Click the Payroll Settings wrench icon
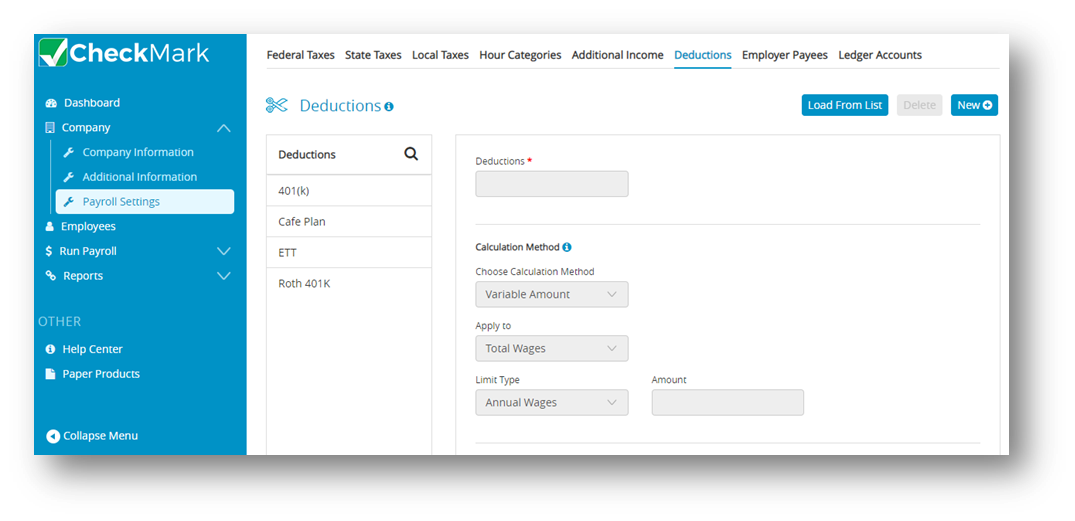 point(68,202)
